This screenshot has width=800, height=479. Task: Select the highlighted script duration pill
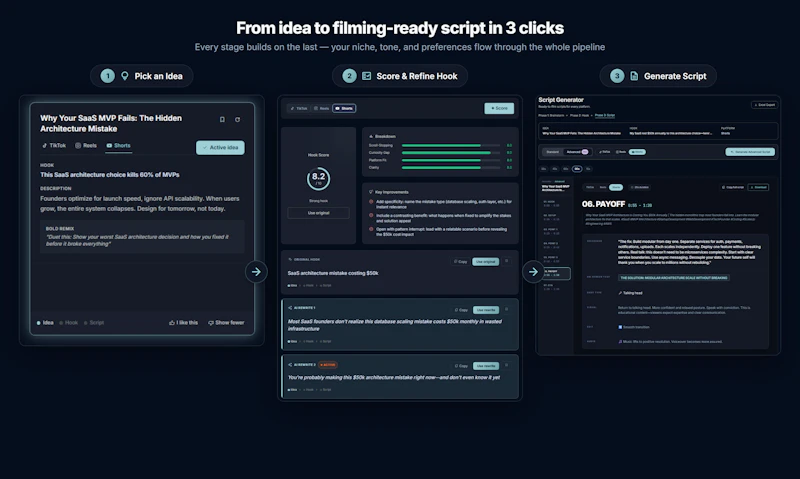577,169
